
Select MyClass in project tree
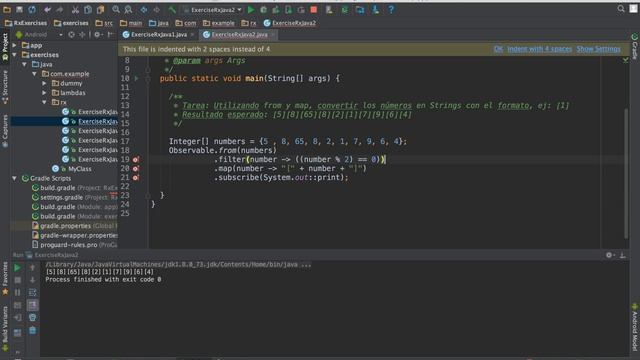[x=72, y=169]
